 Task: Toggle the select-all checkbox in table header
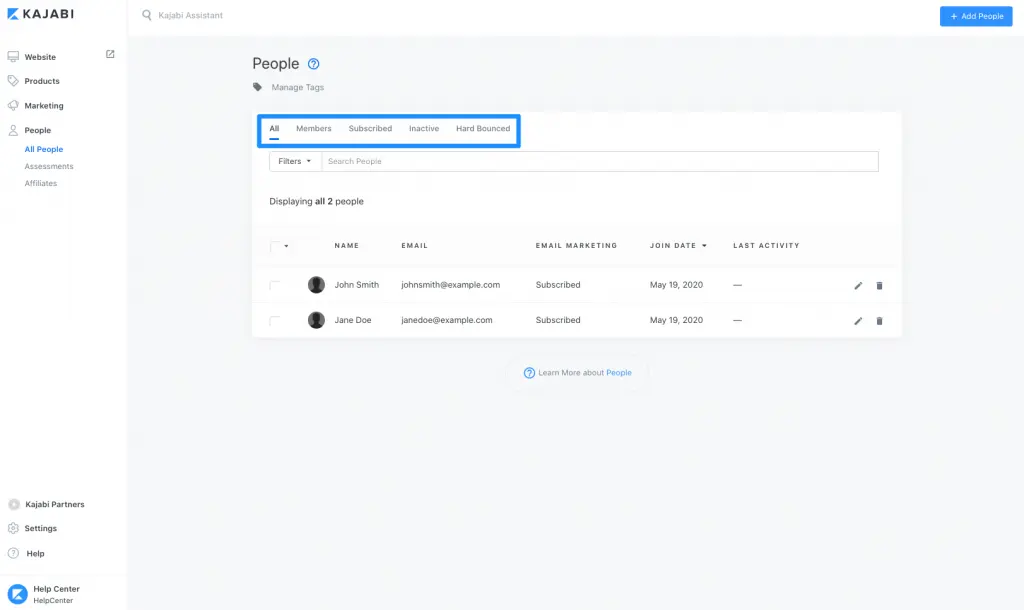pos(275,246)
